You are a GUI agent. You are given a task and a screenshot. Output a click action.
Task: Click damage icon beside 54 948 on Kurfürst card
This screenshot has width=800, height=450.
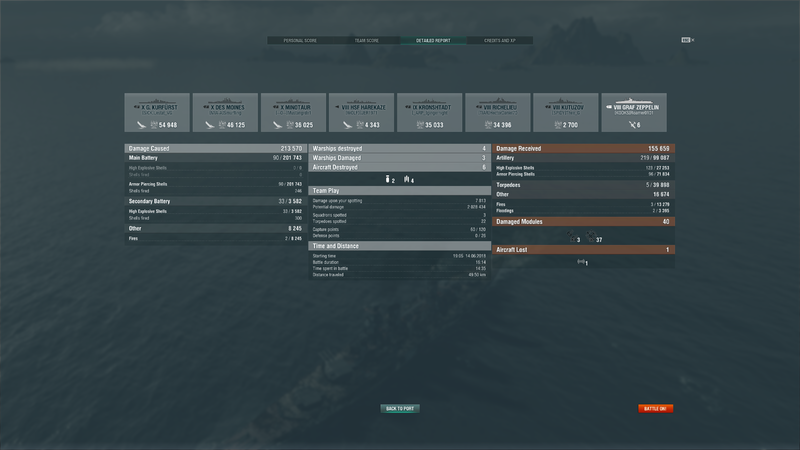(x=154, y=125)
